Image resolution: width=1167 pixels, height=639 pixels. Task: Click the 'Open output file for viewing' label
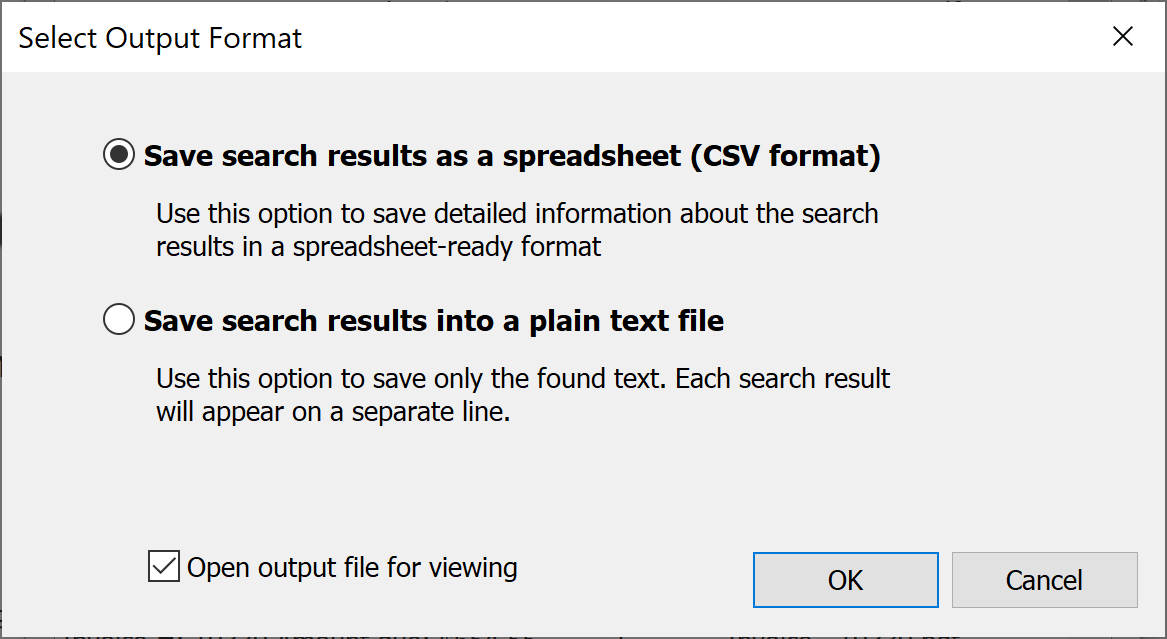[350, 566]
